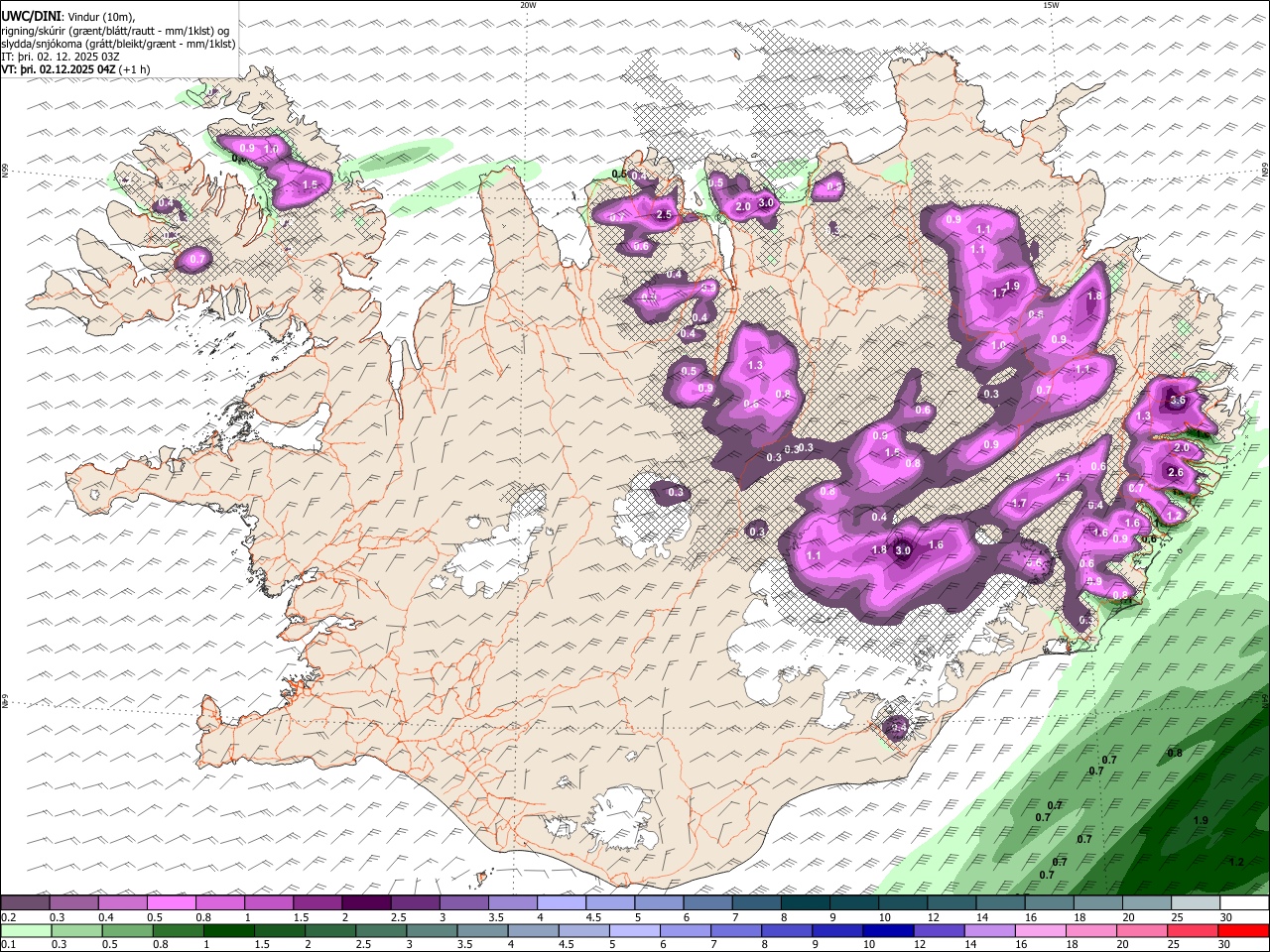
Task: Click the white 30 swatch in upper legend row
Action: coord(1243,903)
